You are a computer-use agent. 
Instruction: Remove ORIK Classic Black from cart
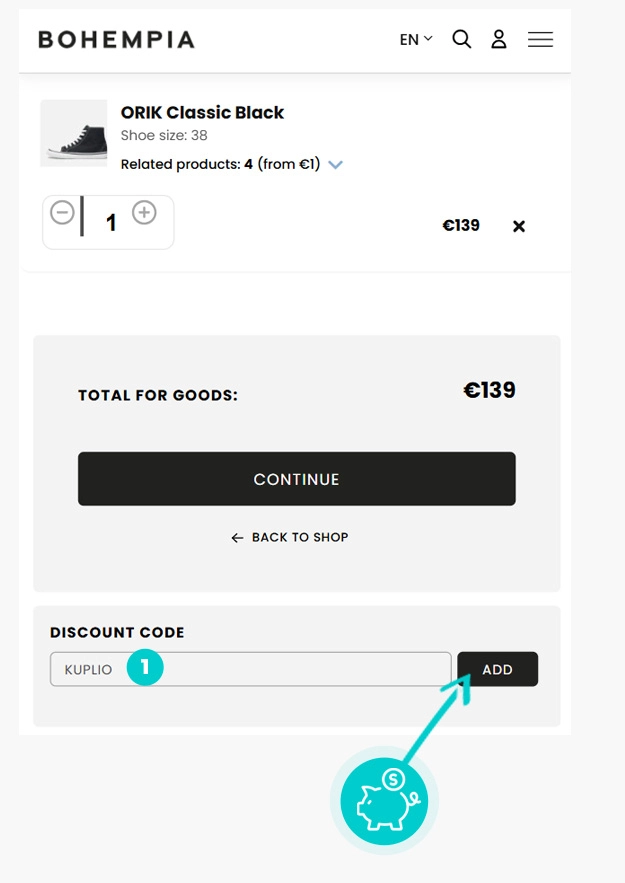519,226
